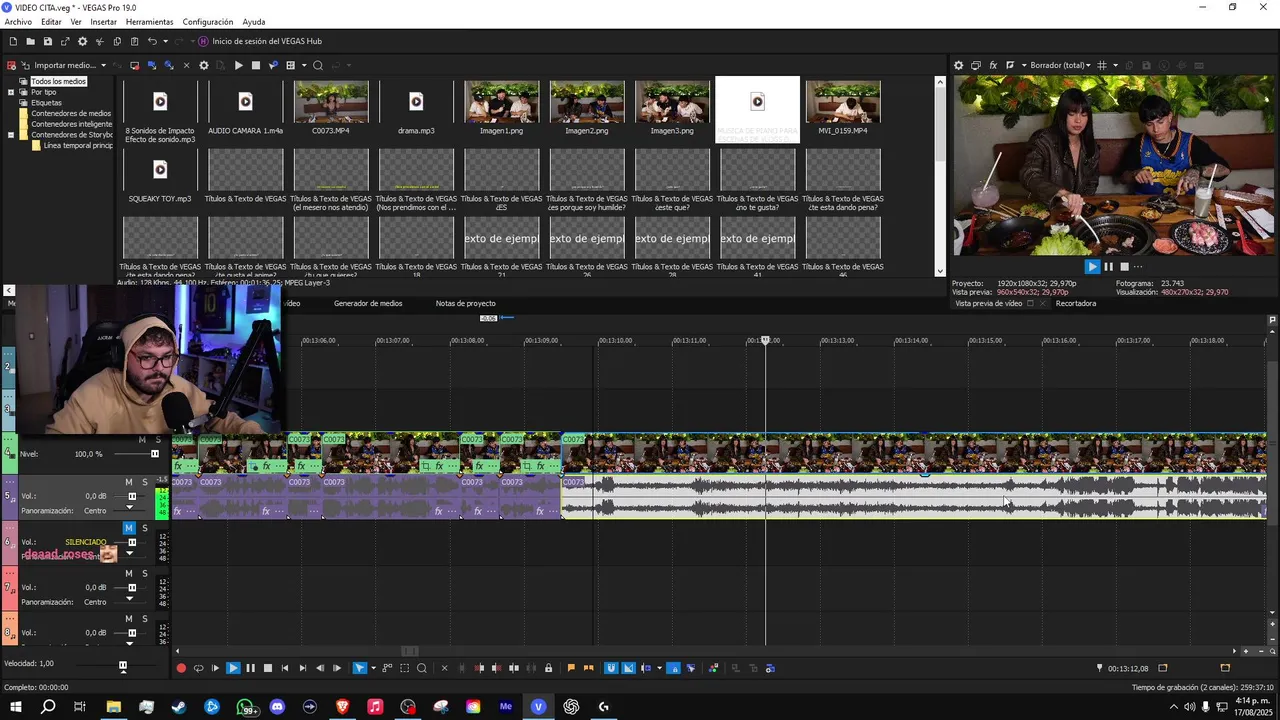Mute video track 4 with its M button
This screenshot has width=1280, height=720.
pos(142,440)
